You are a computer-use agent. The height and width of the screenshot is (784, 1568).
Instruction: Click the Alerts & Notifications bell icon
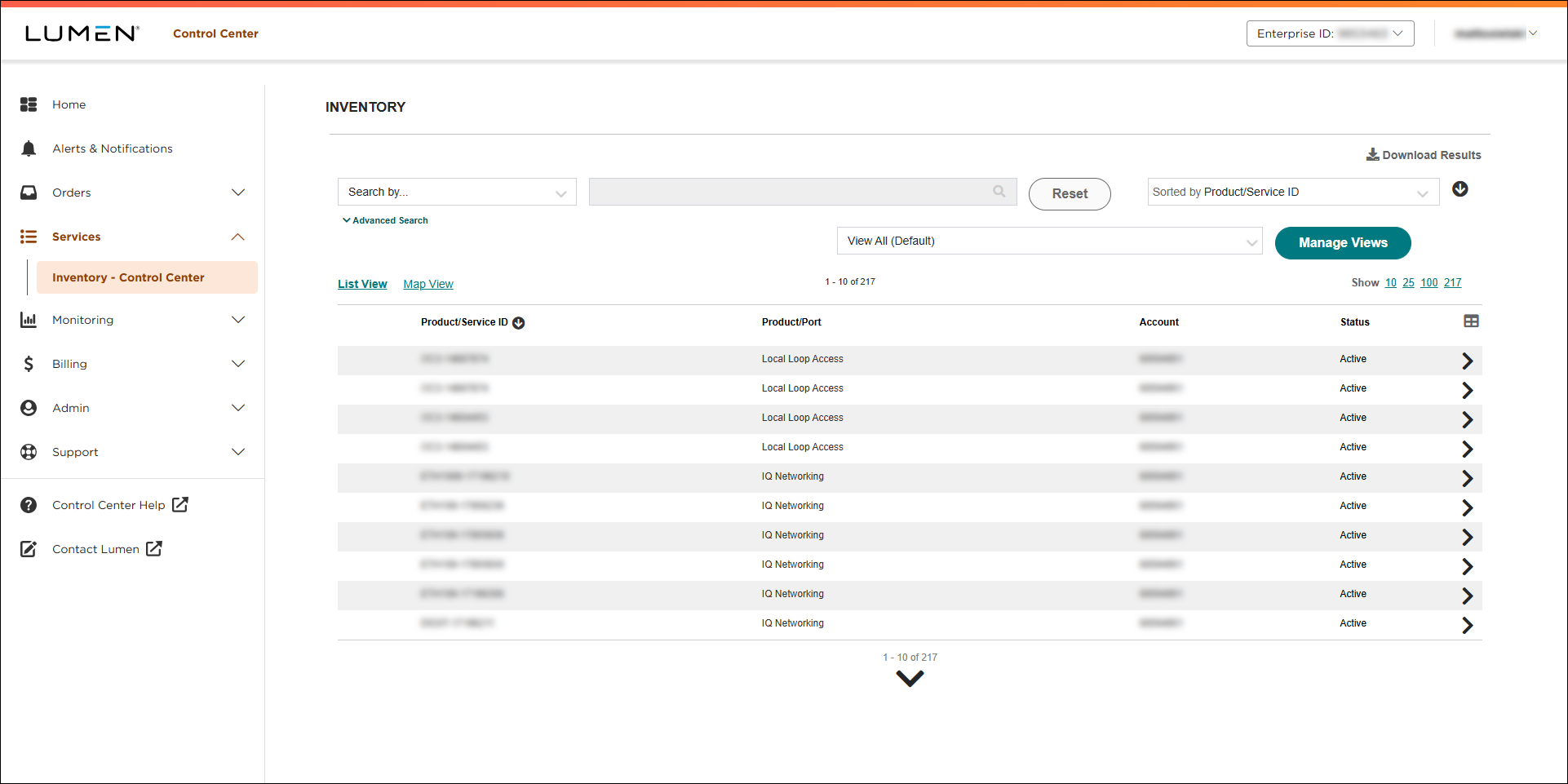point(29,148)
